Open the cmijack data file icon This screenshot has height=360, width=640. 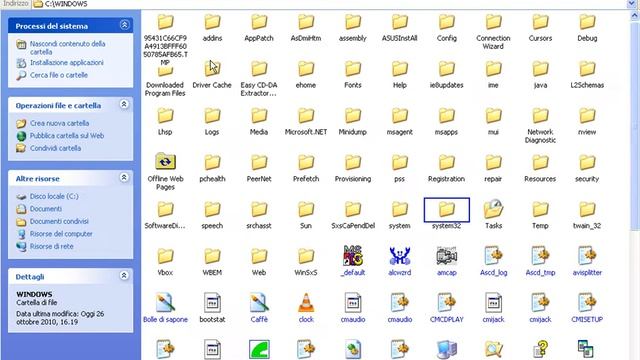tap(493, 303)
